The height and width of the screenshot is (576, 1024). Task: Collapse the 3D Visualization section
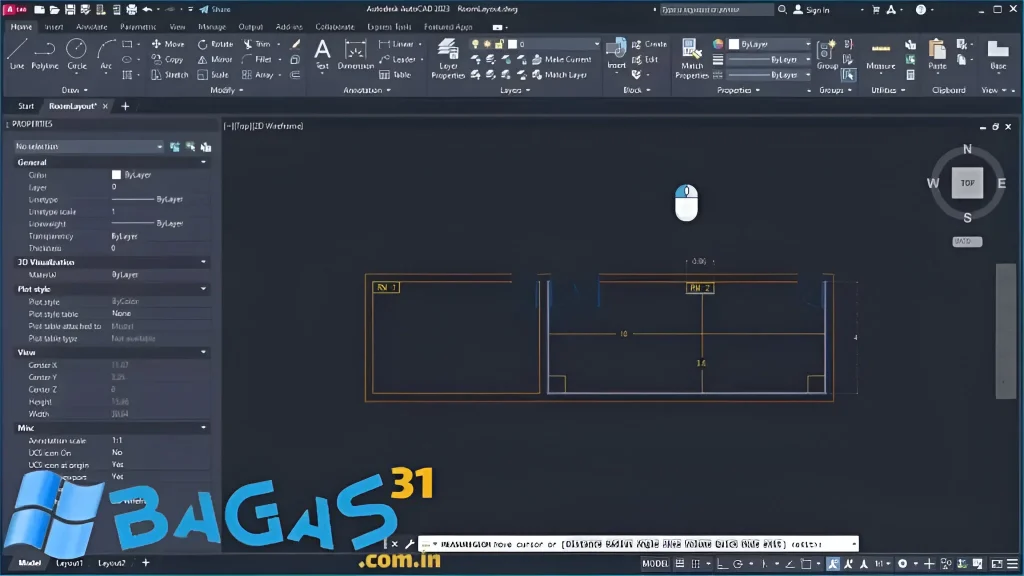(203, 262)
